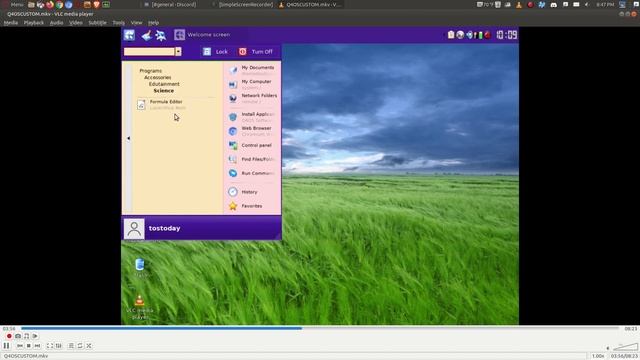The image size is (640, 360).
Task: Launch Chromium from the top panel
Action: 69,5
